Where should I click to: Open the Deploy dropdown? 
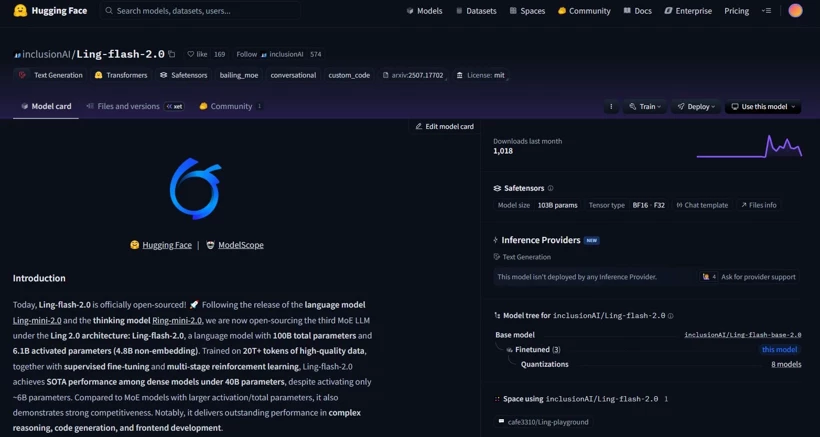(696, 106)
